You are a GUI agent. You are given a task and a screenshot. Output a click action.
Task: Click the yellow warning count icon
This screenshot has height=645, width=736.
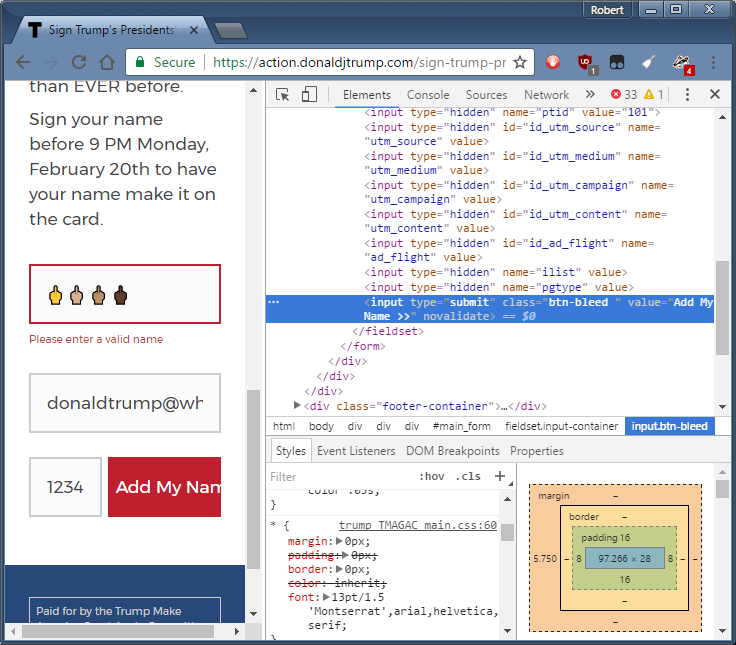(x=649, y=94)
